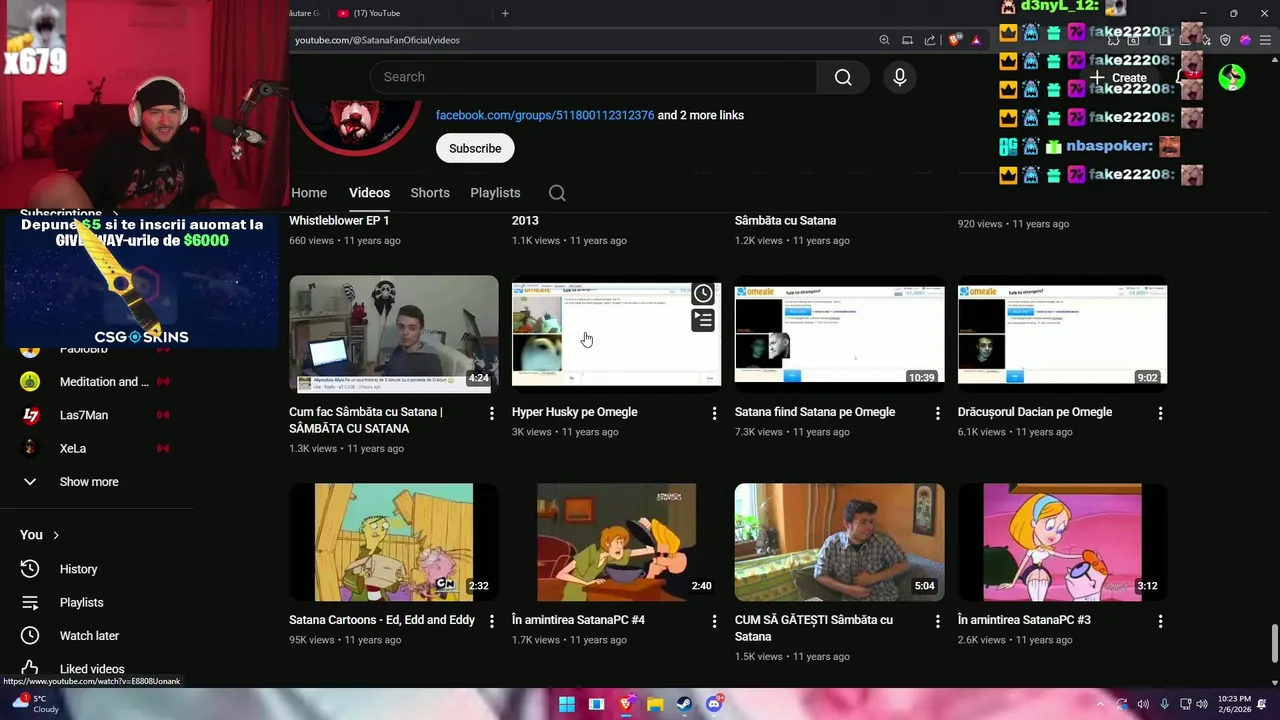The image size is (1280, 720).
Task: Click the YouTube search magnifier button
Action: (x=843, y=77)
